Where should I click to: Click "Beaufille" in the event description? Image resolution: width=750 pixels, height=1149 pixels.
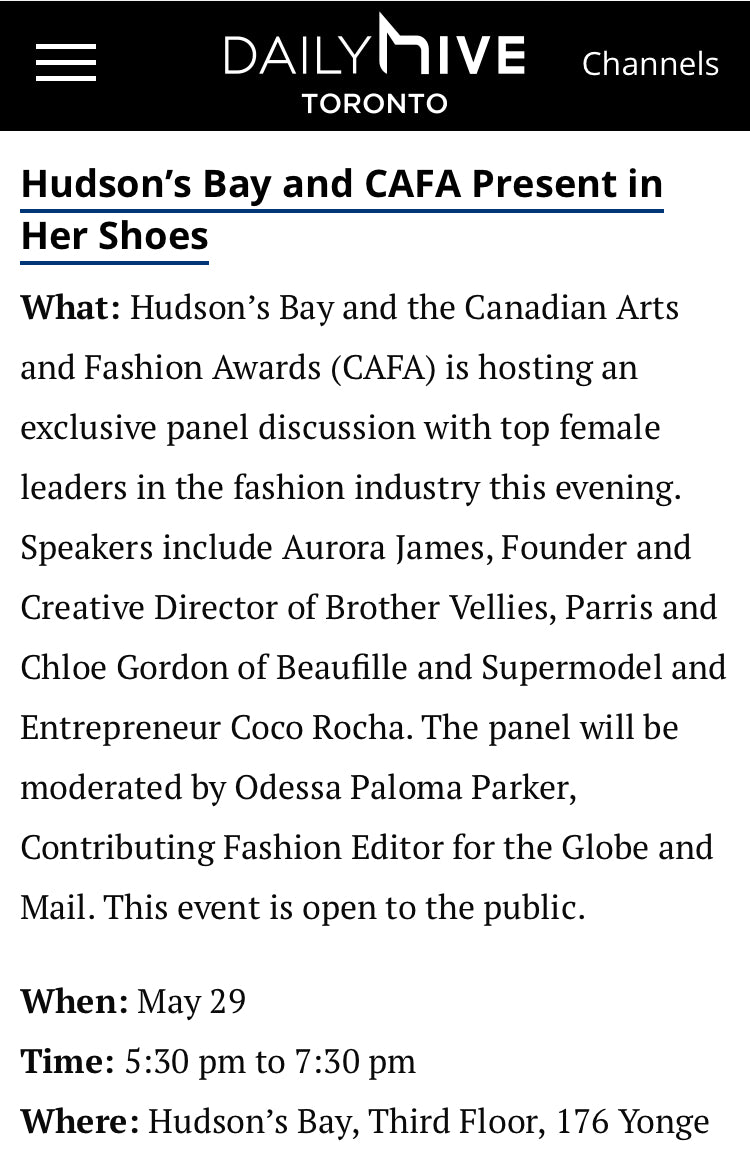[342, 668]
